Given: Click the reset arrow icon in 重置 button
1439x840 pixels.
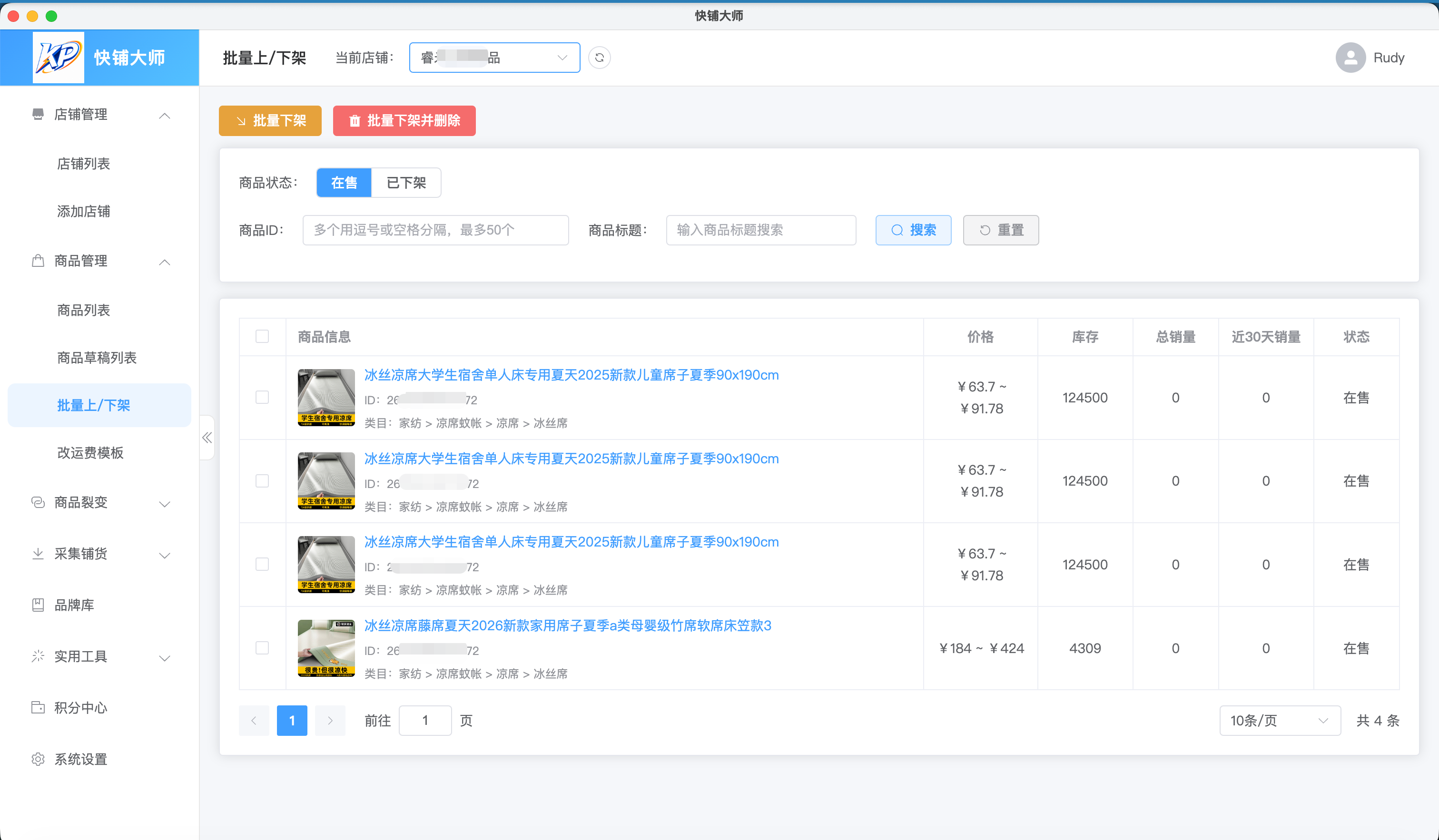Looking at the screenshot, I should (985, 230).
